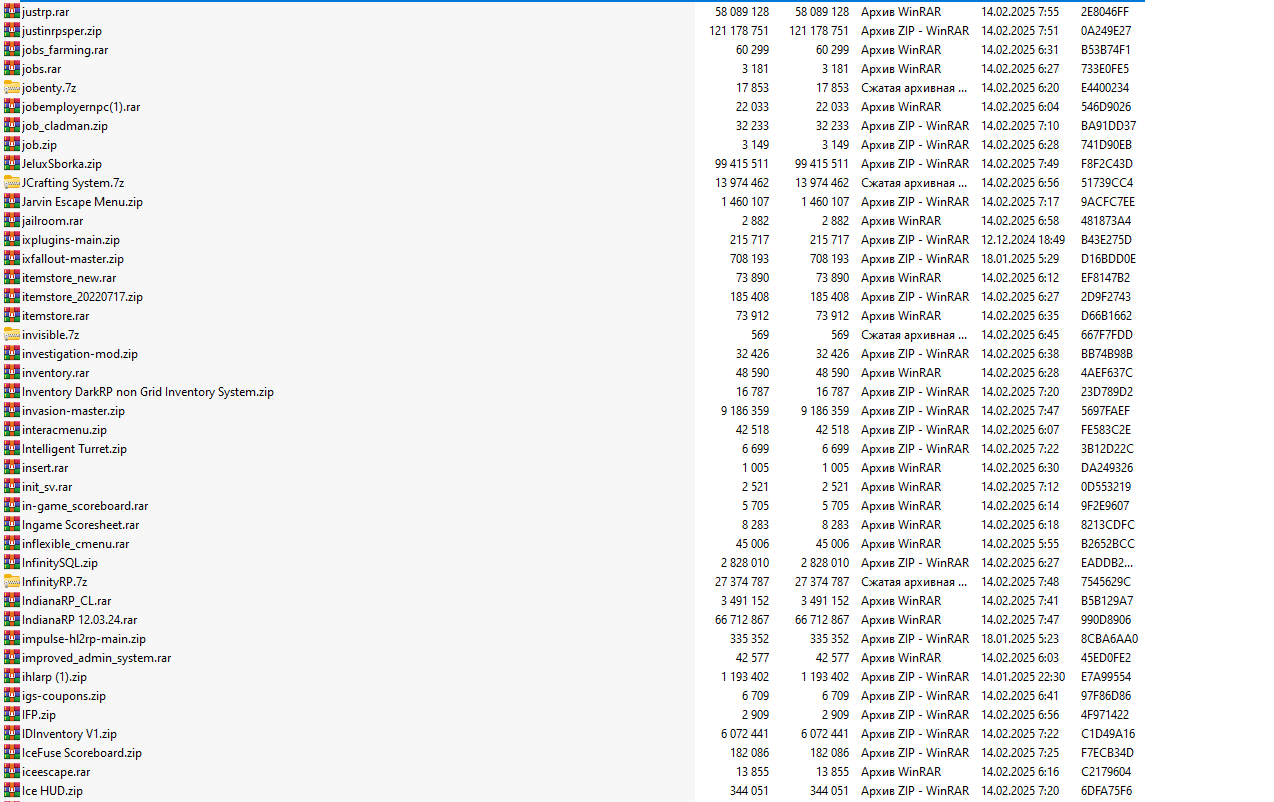The height and width of the screenshot is (802, 1274).
Task: Select the icon beside Ice HUD.zip
Action: 12,791
